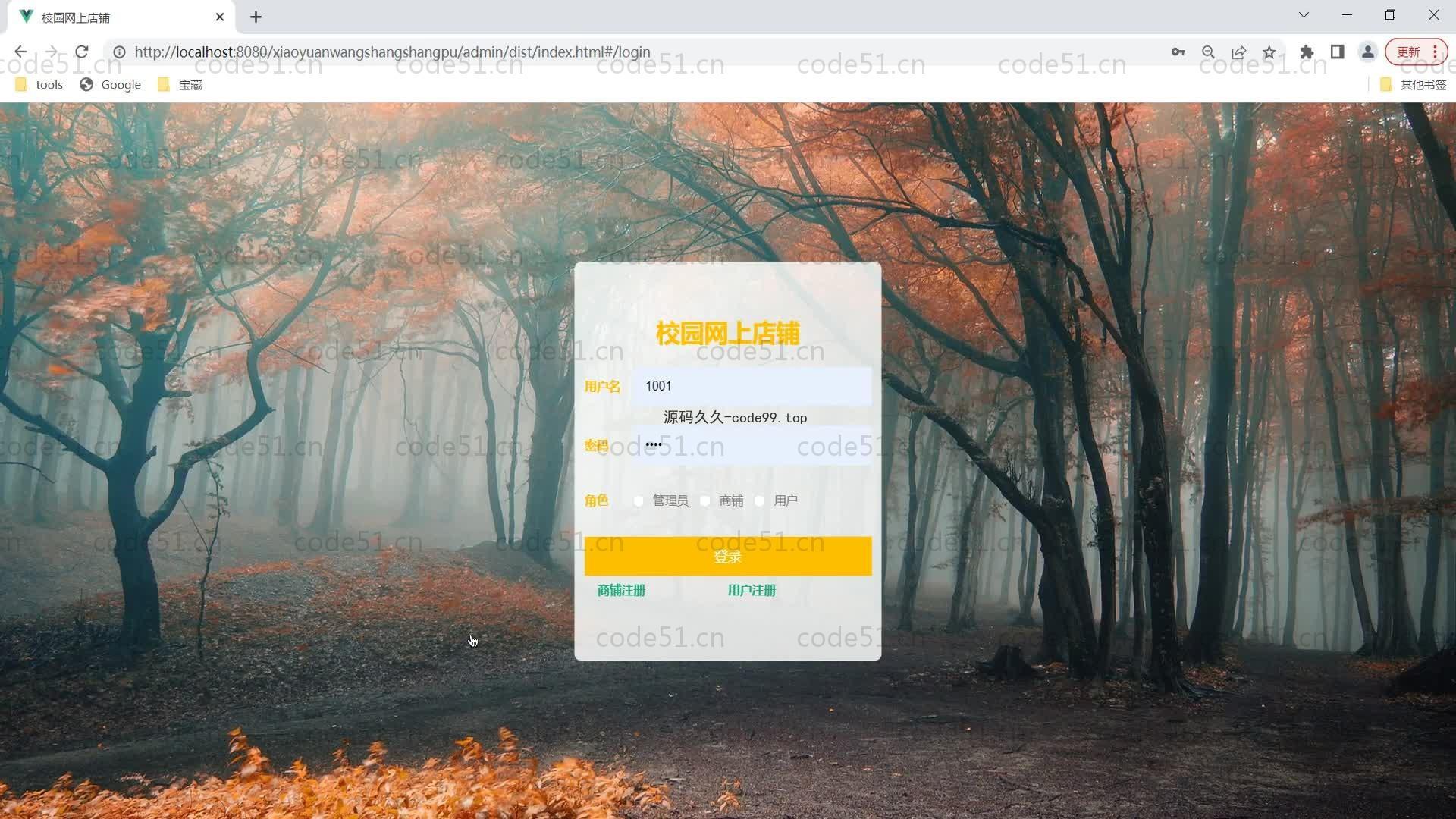Select the 用户 role radio button
The width and height of the screenshot is (1456, 819).
[x=760, y=500]
